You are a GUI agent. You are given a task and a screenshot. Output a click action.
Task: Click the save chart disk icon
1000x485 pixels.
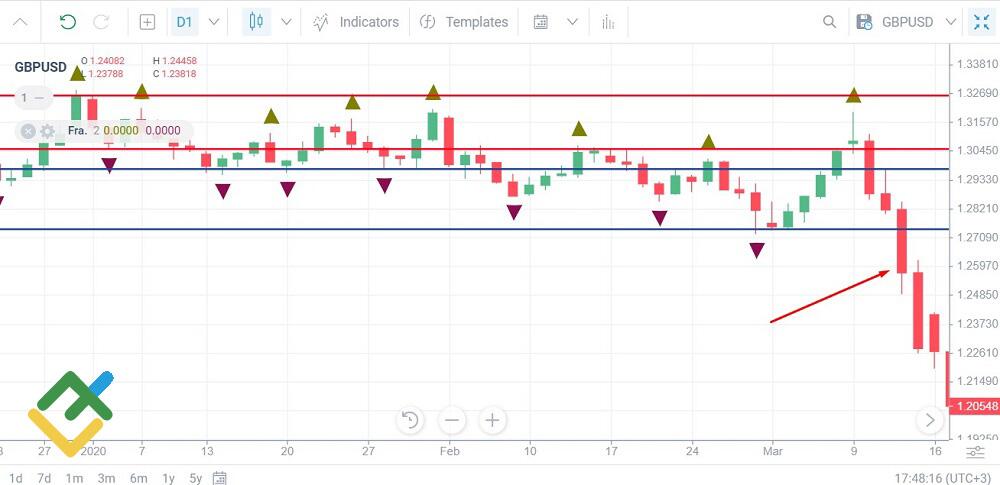[864, 22]
